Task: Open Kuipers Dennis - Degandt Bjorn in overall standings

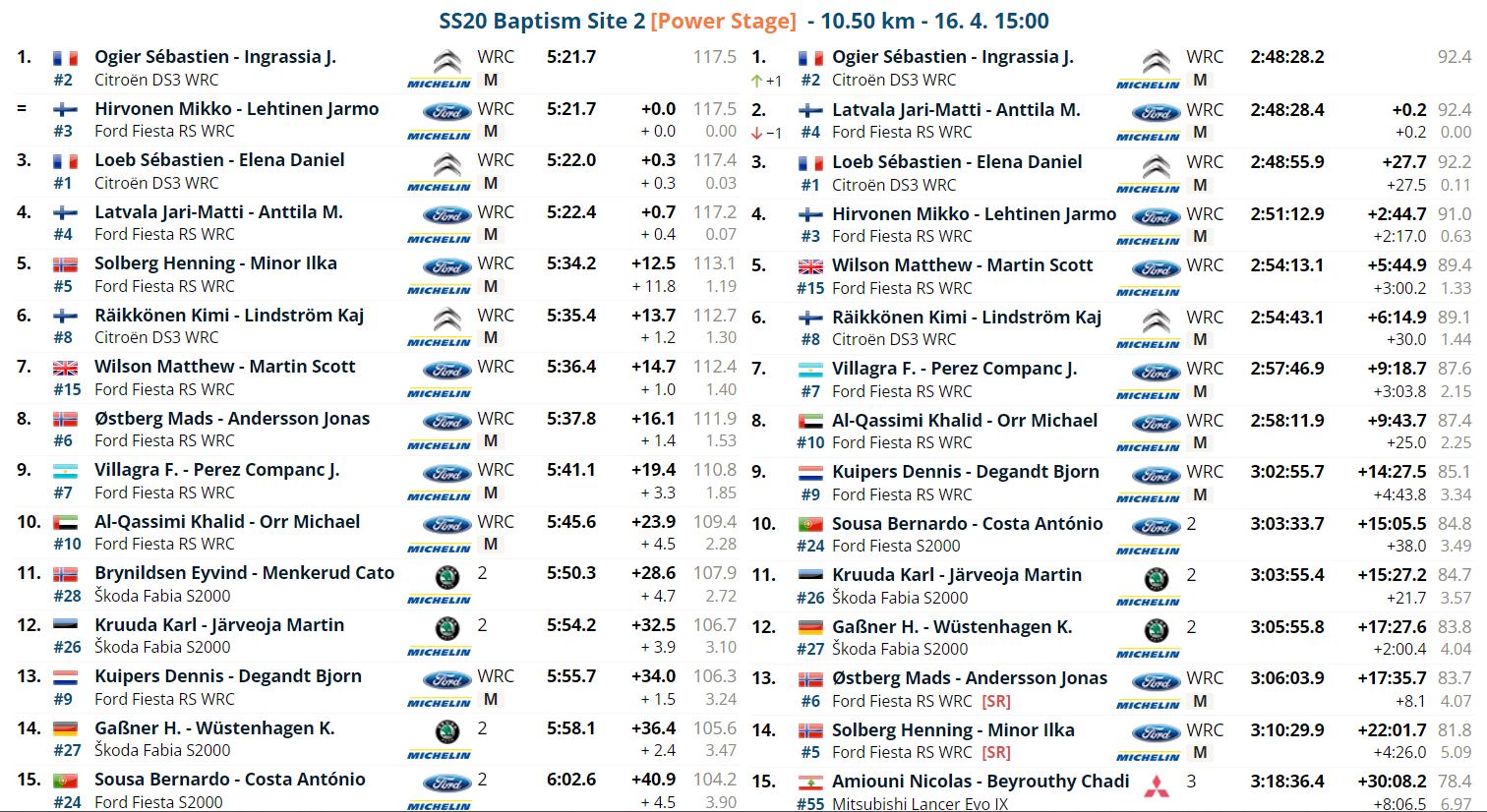Action: (965, 472)
